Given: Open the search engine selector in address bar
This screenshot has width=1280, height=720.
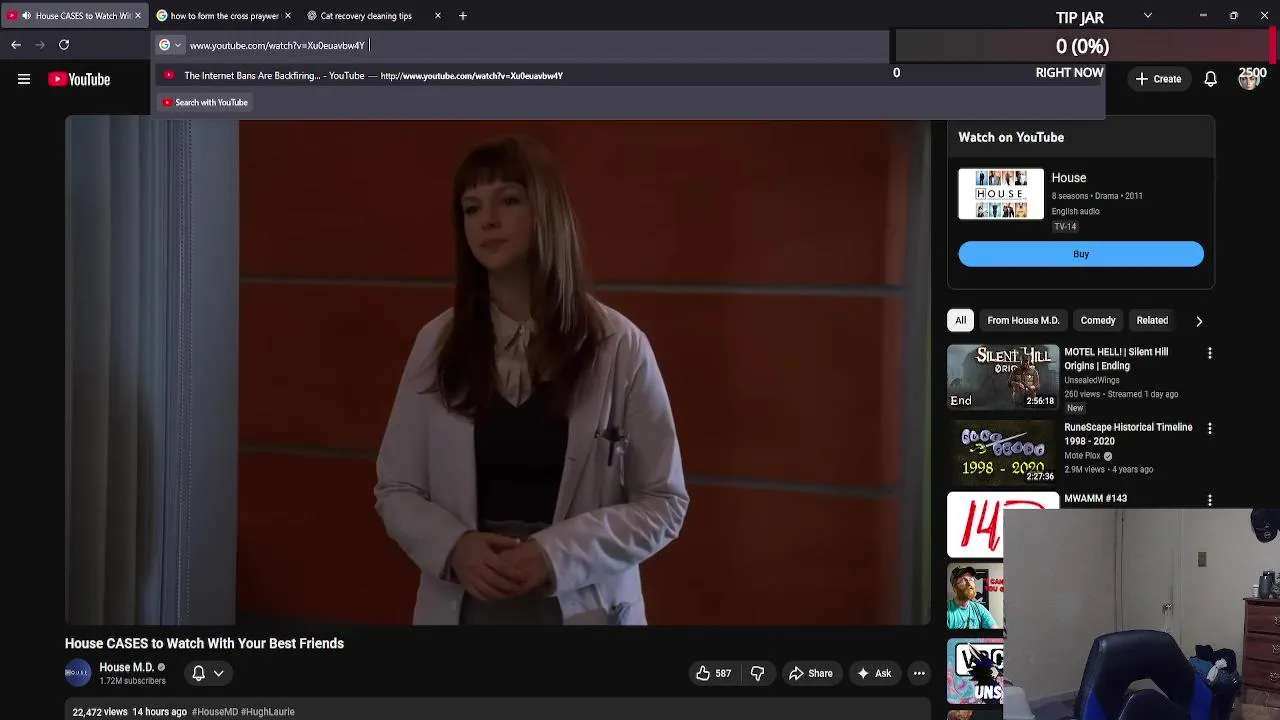Looking at the screenshot, I should click(170, 45).
